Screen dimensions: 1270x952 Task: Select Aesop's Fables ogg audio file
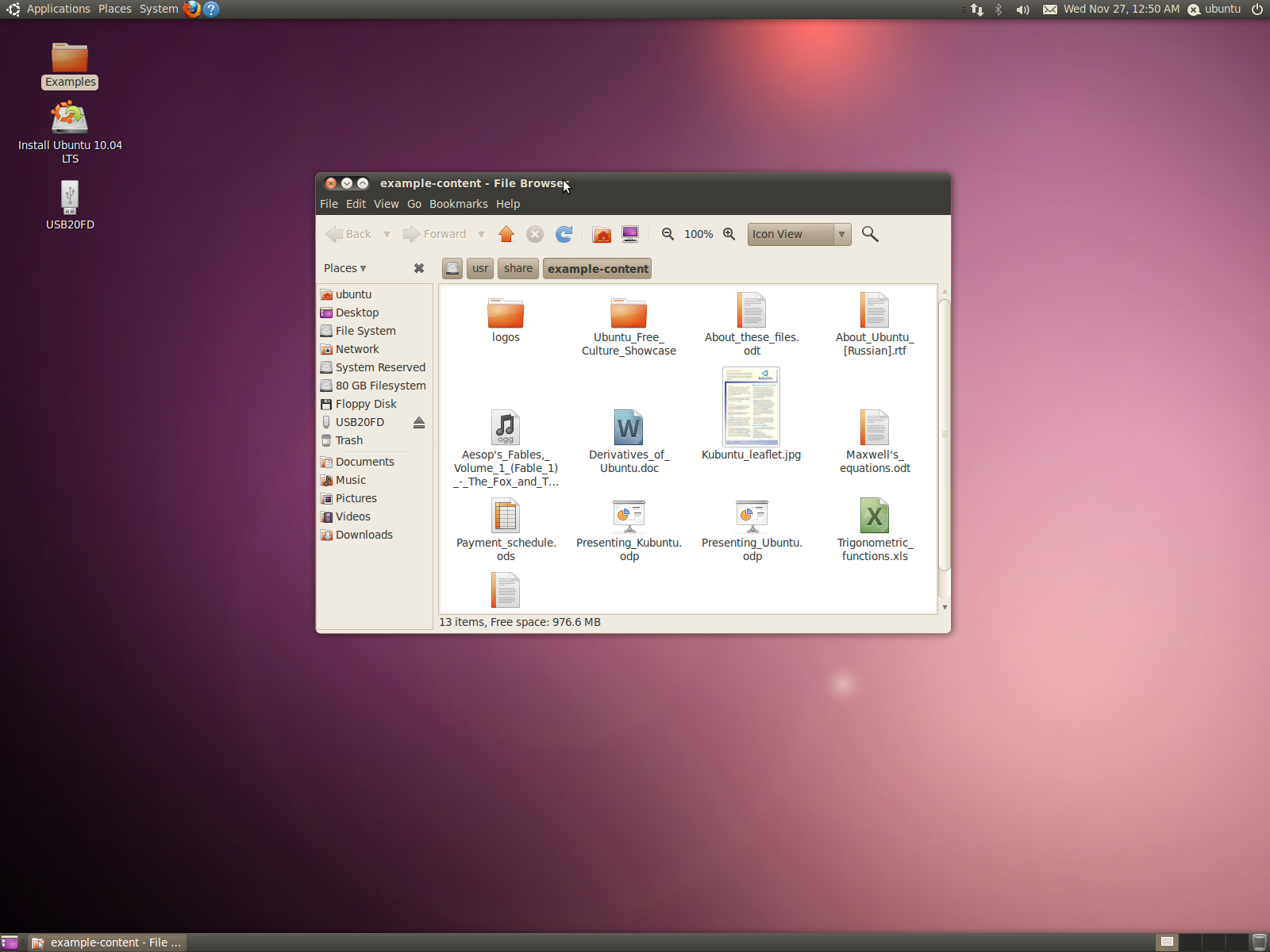point(506,428)
